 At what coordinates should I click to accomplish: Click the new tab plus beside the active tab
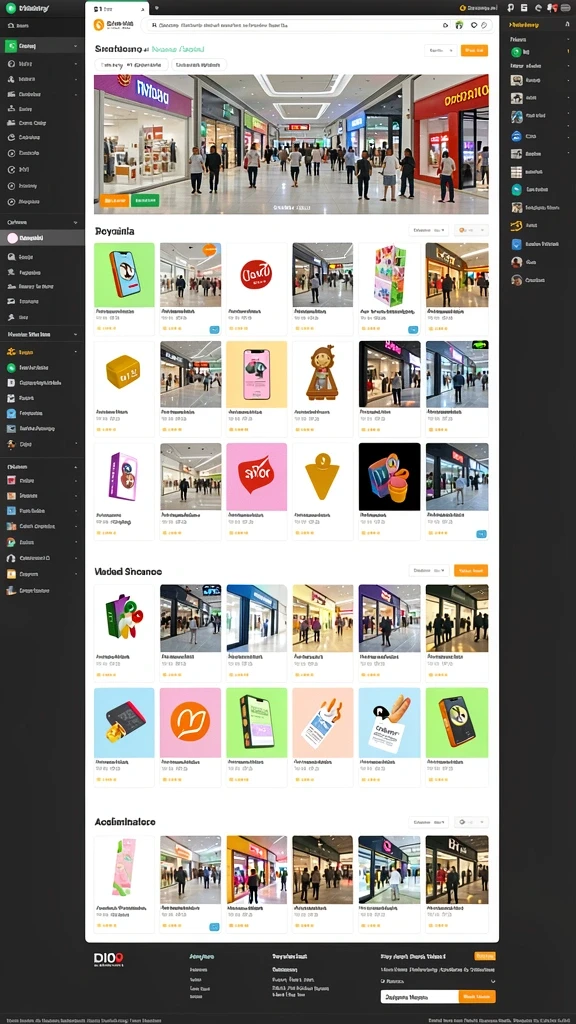click(157, 8)
